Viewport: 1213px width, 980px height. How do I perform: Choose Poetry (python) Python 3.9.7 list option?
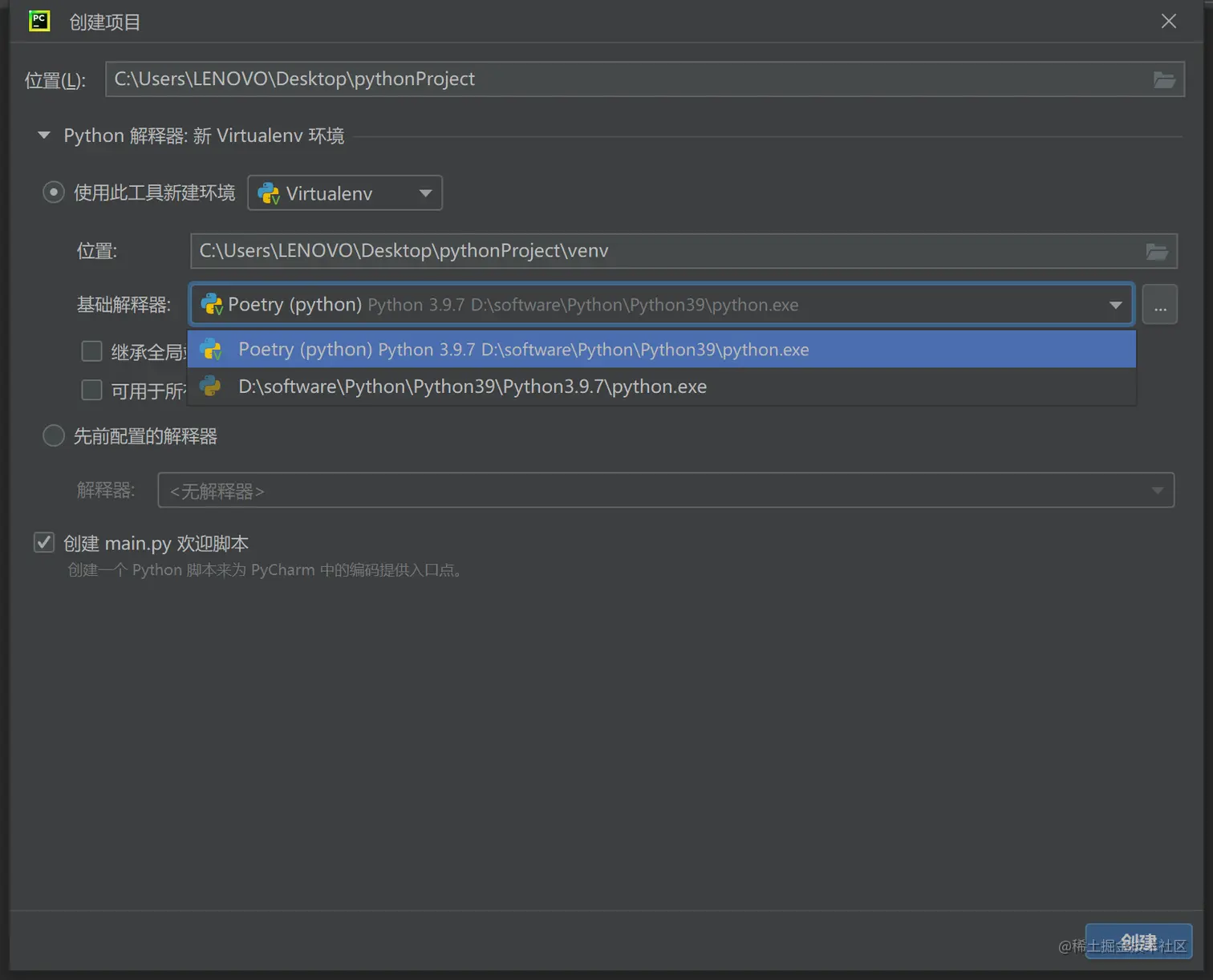(x=662, y=350)
